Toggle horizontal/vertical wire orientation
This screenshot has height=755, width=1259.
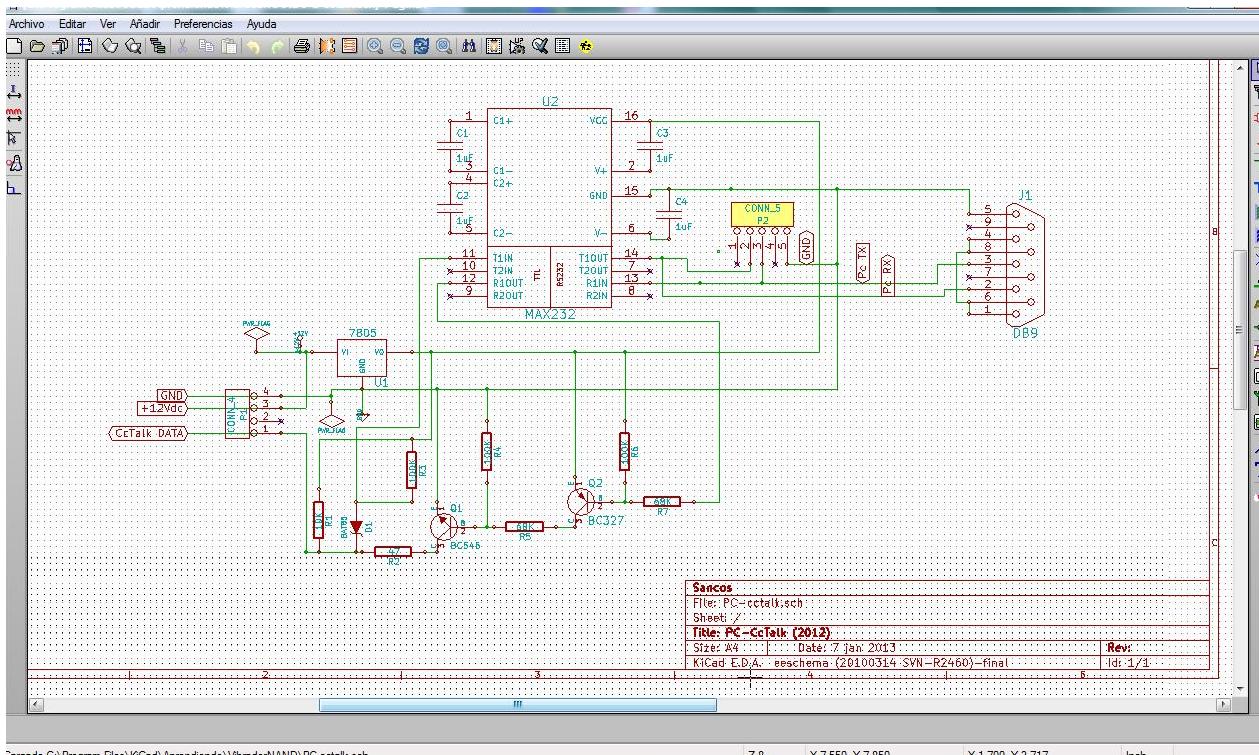coord(14,188)
